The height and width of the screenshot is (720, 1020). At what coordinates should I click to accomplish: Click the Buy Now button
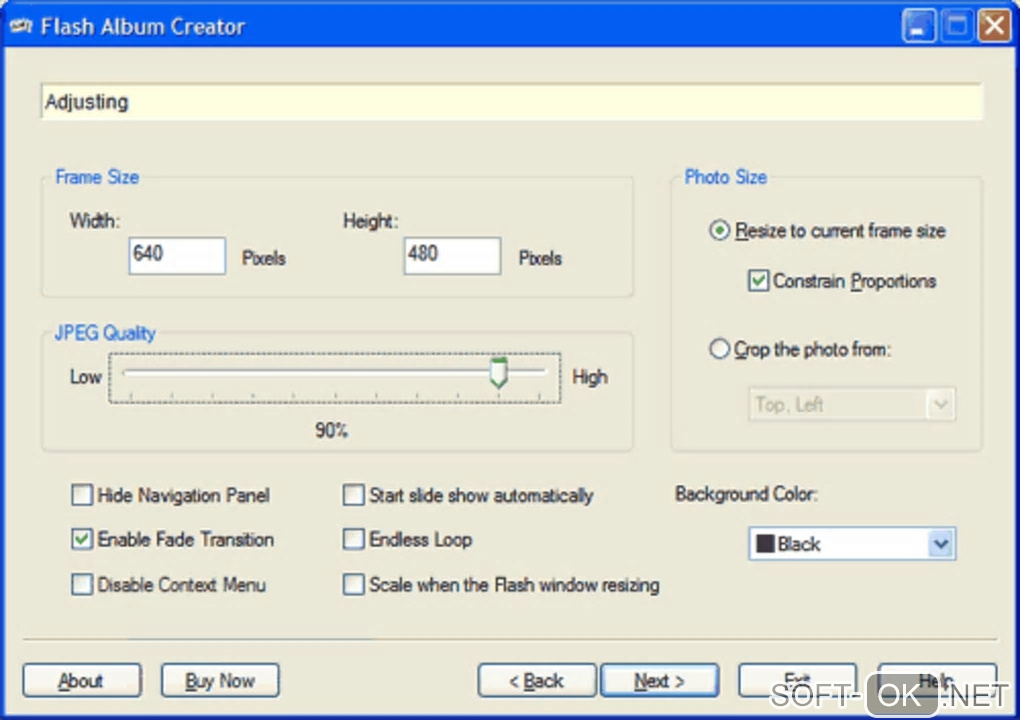tap(220, 680)
